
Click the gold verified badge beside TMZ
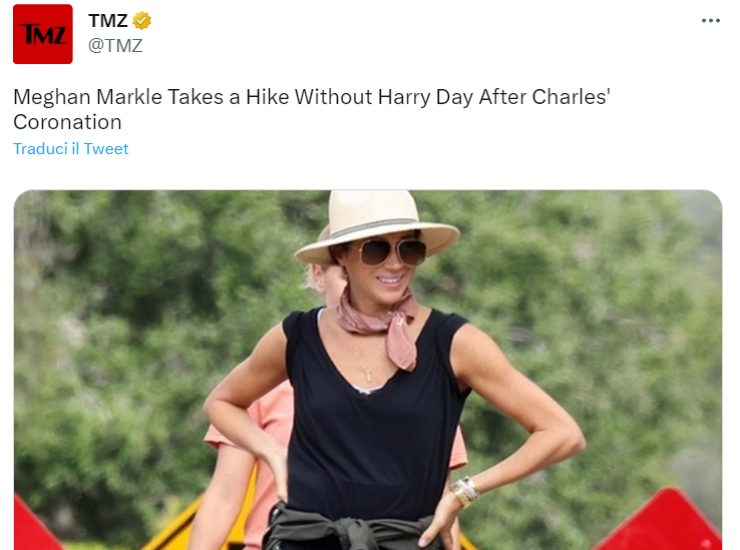click(x=142, y=21)
